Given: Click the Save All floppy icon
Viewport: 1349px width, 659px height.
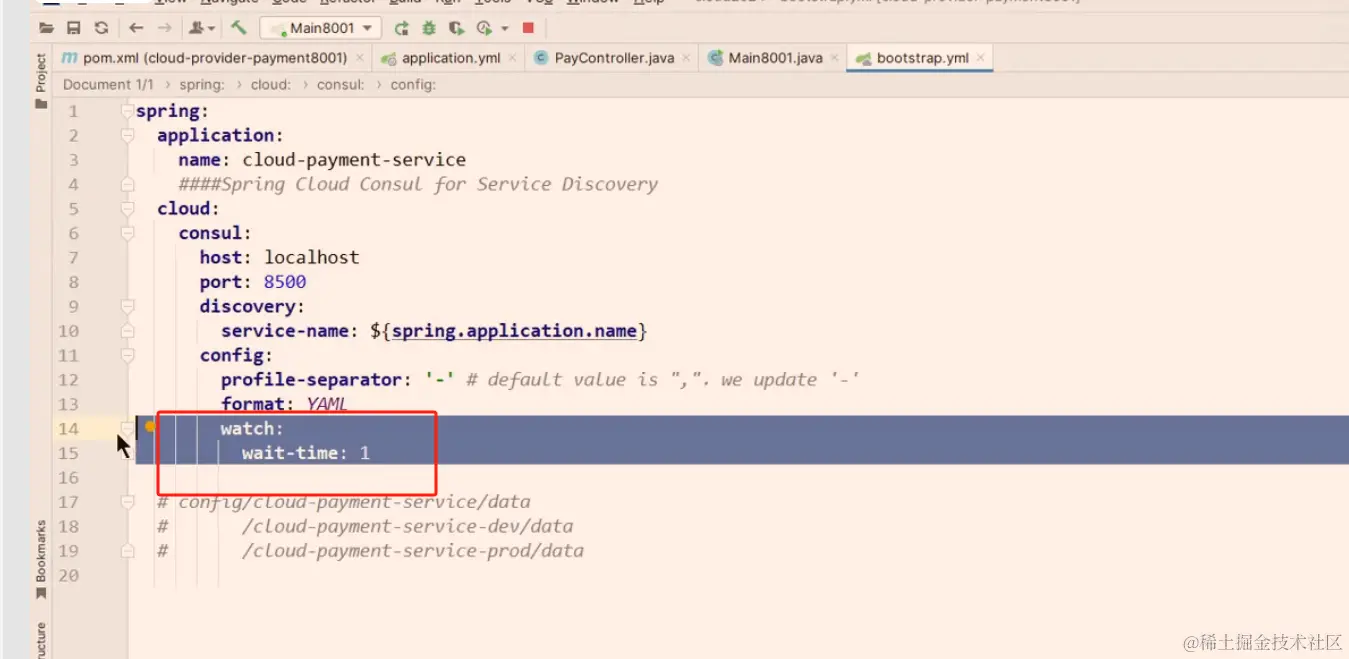Looking at the screenshot, I should [x=74, y=28].
